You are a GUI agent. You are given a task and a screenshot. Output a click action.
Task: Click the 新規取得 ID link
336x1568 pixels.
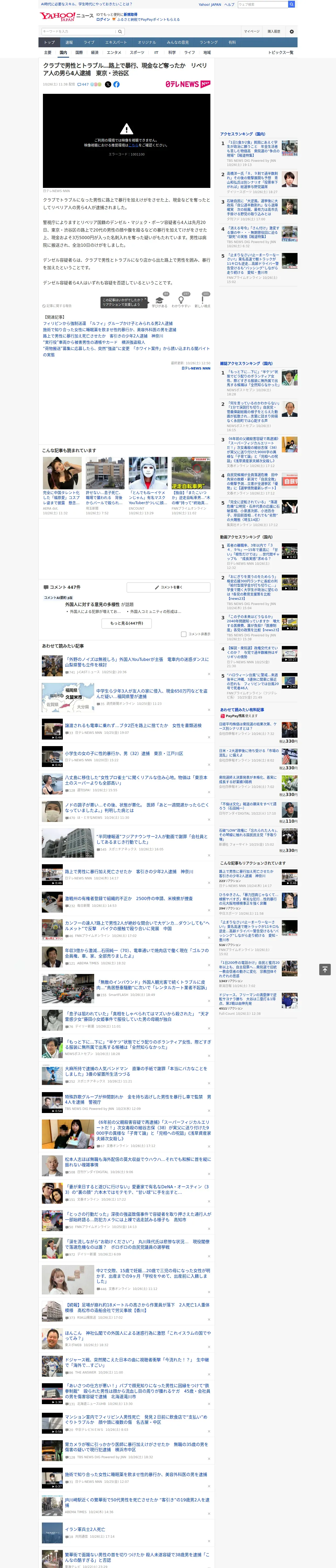pyautogui.click(x=131, y=14)
